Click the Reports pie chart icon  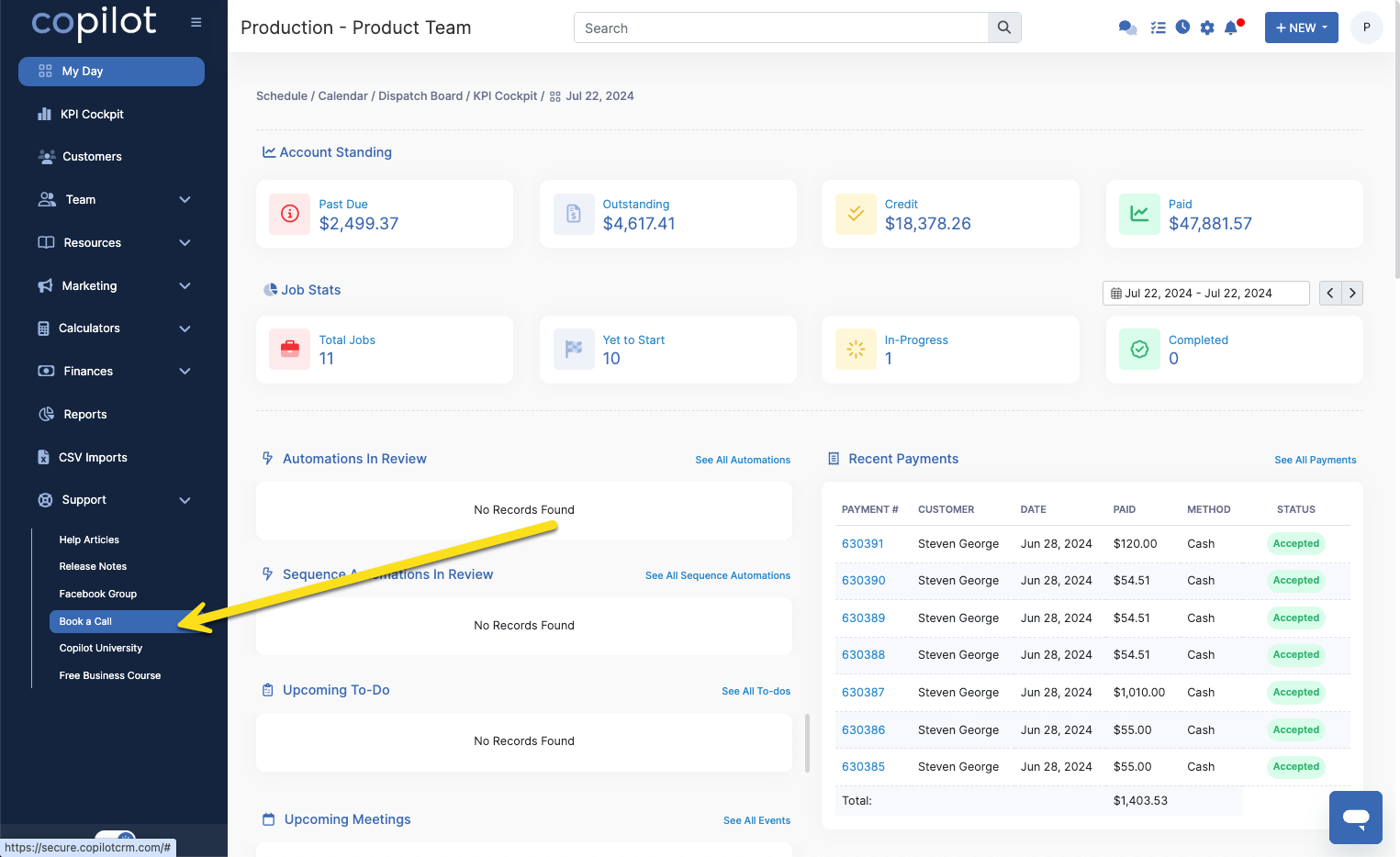point(47,414)
